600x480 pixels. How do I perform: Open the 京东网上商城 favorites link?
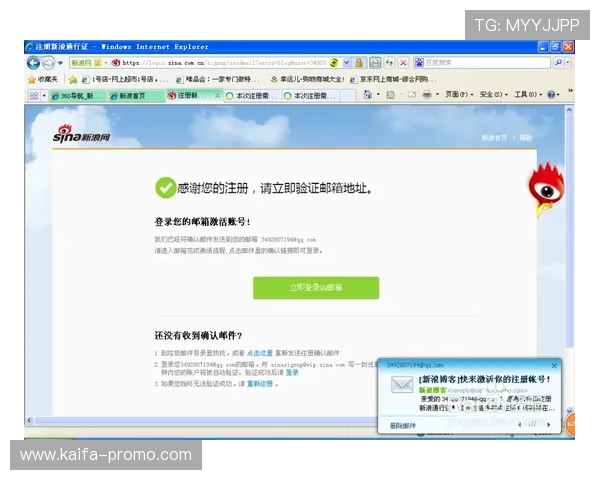(393, 80)
